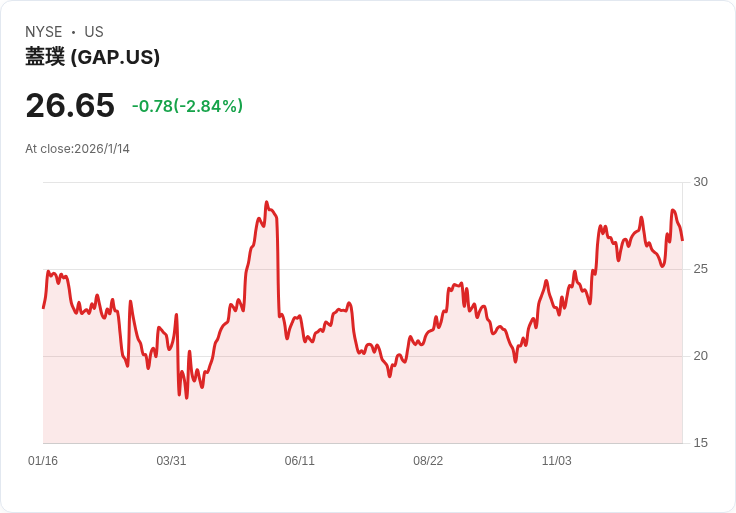This screenshot has height=513, width=736.
Task: Click the NYSE exchange label
Action: pyautogui.click(x=44, y=32)
